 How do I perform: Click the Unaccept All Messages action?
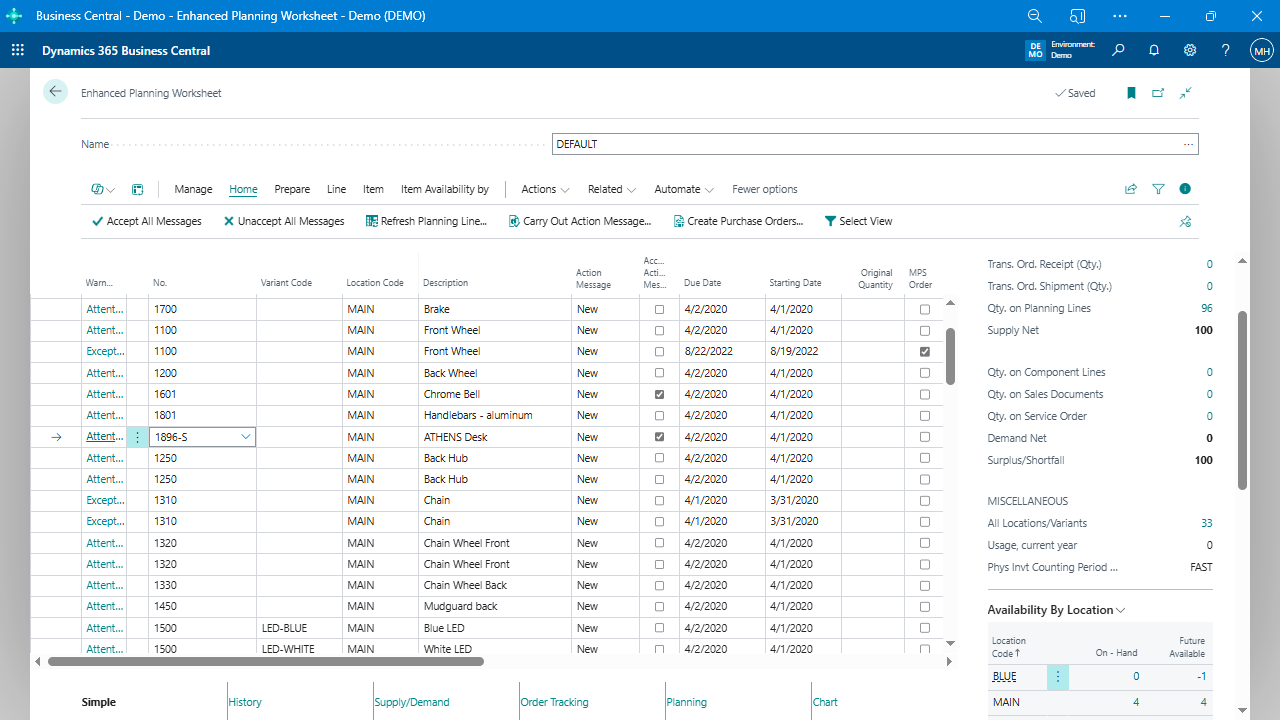284,221
